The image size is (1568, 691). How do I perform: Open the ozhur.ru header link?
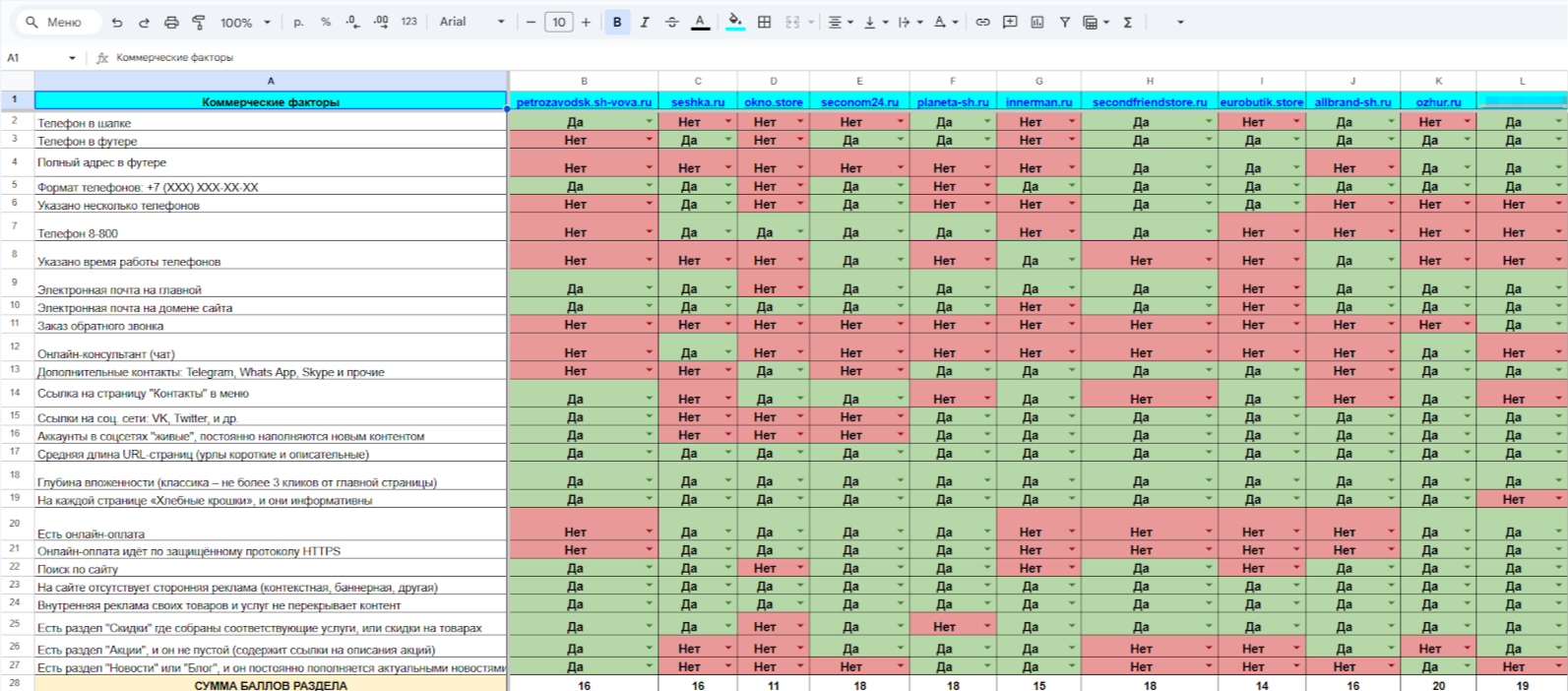pyautogui.click(x=1438, y=101)
